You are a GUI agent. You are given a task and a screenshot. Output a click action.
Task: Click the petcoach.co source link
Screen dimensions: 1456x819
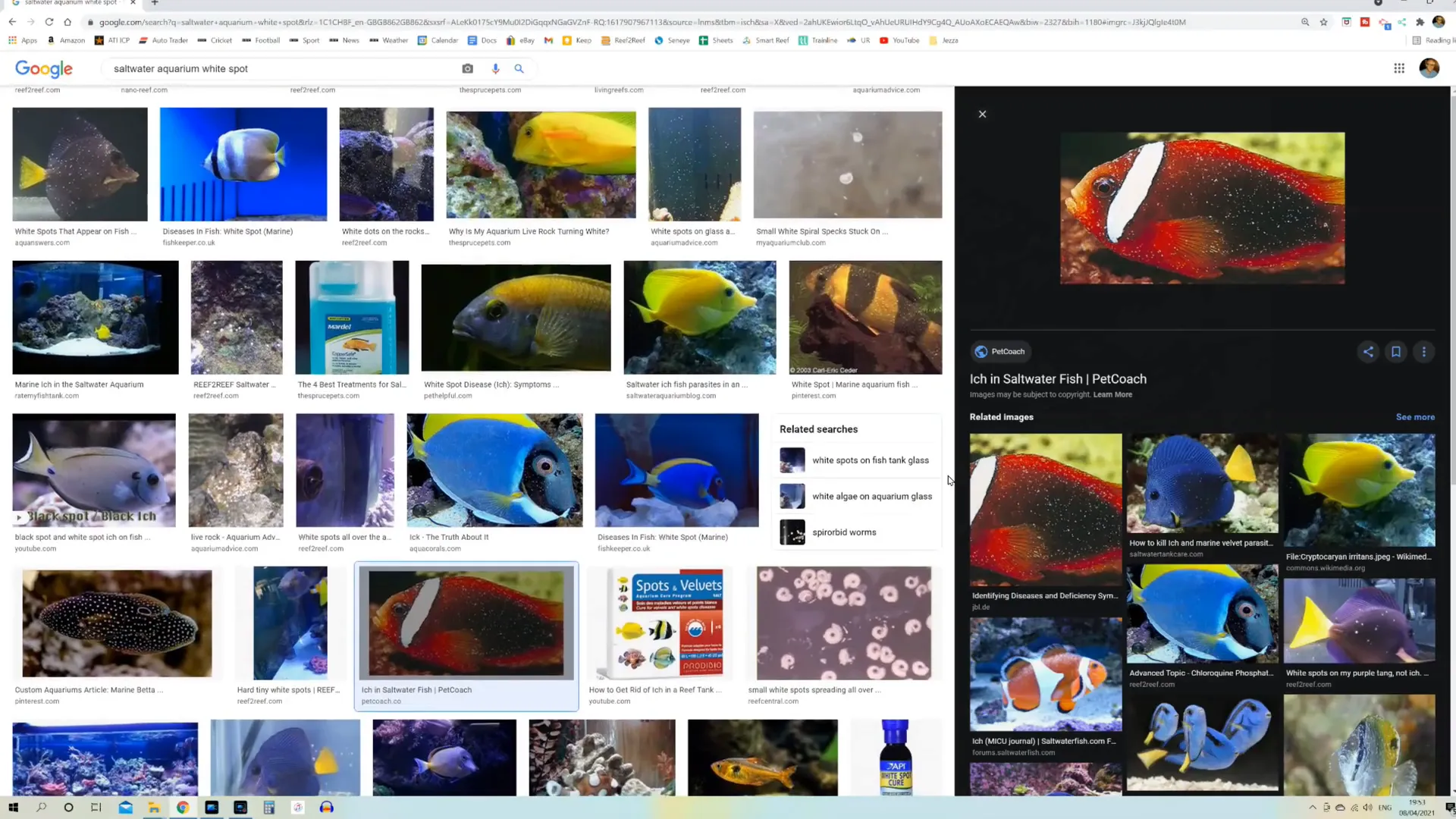[381, 701]
